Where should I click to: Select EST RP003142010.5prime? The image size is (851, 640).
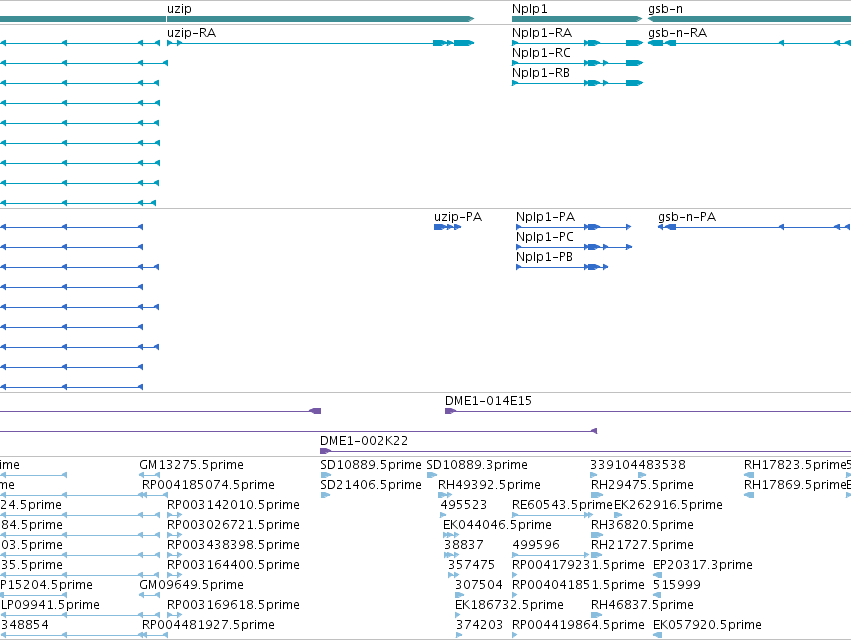(x=233, y=505)
